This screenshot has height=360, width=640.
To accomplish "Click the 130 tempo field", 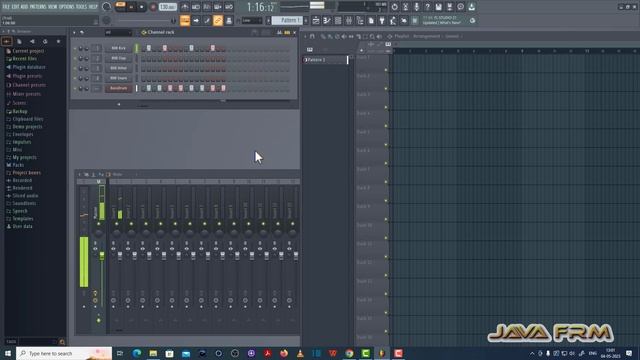I will [x=167, y=7].
